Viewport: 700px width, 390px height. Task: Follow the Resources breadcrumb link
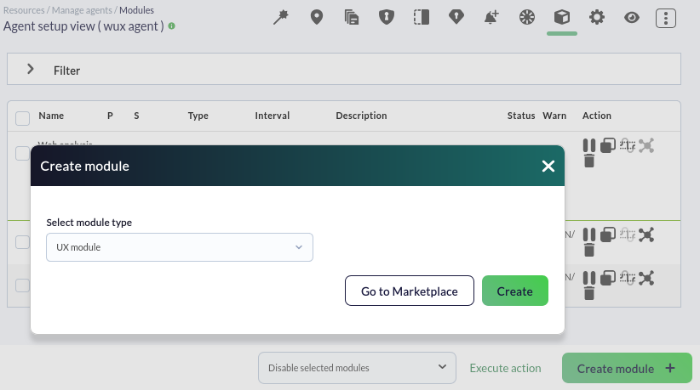pos(24,10)
